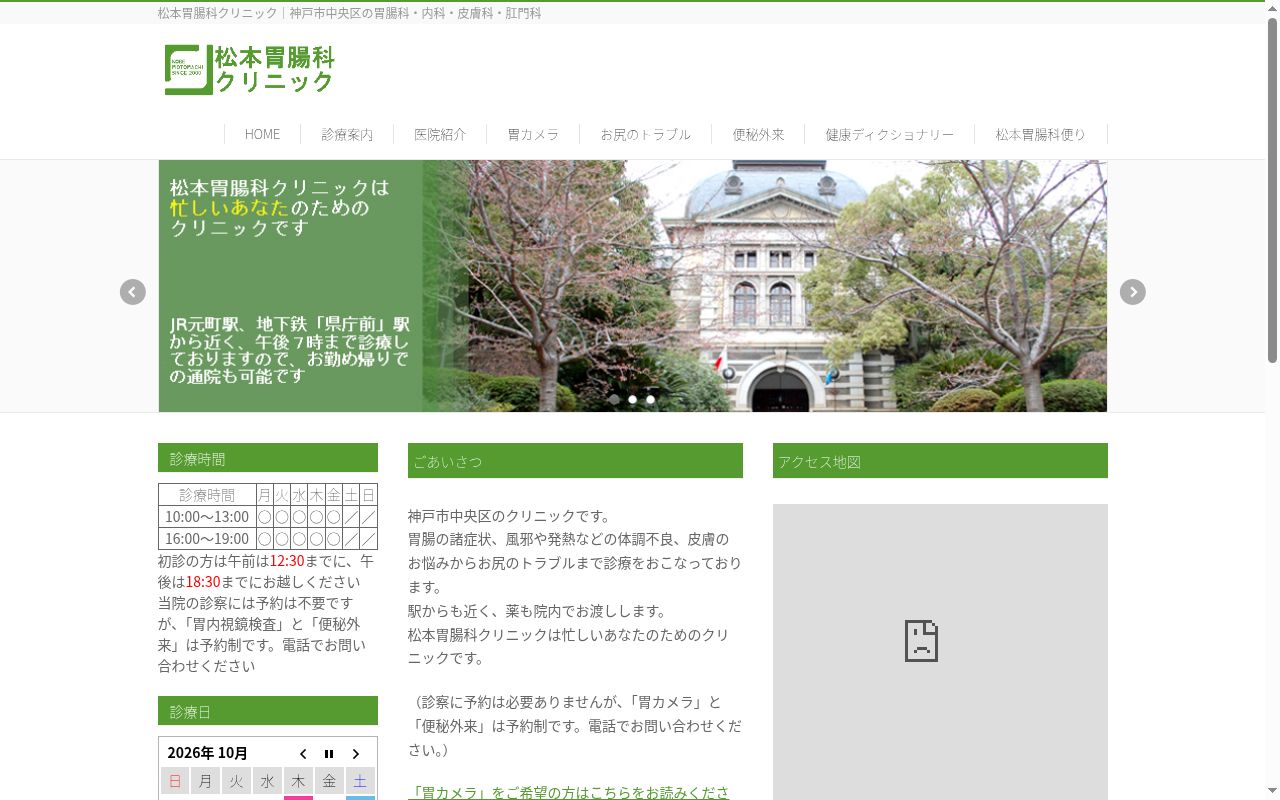Follow the green 「胃カメラ」をご希望の方は link
Viewport: 1280px width, 800px height.
[x=569, y=792]
